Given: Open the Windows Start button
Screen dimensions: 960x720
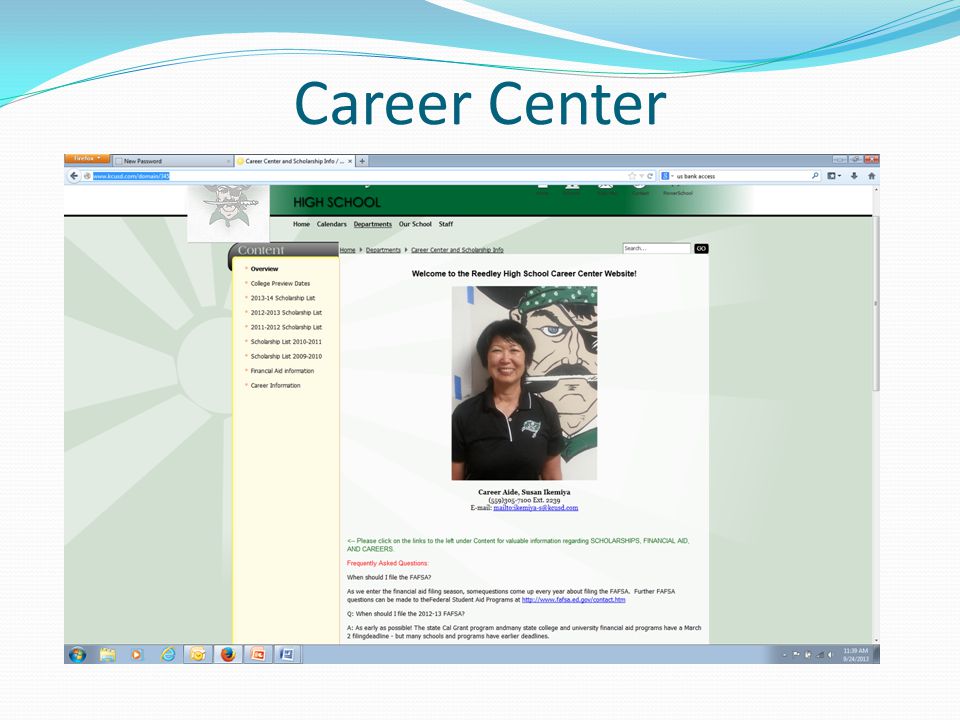Looking at the screenshot, I should coord(78,654).
